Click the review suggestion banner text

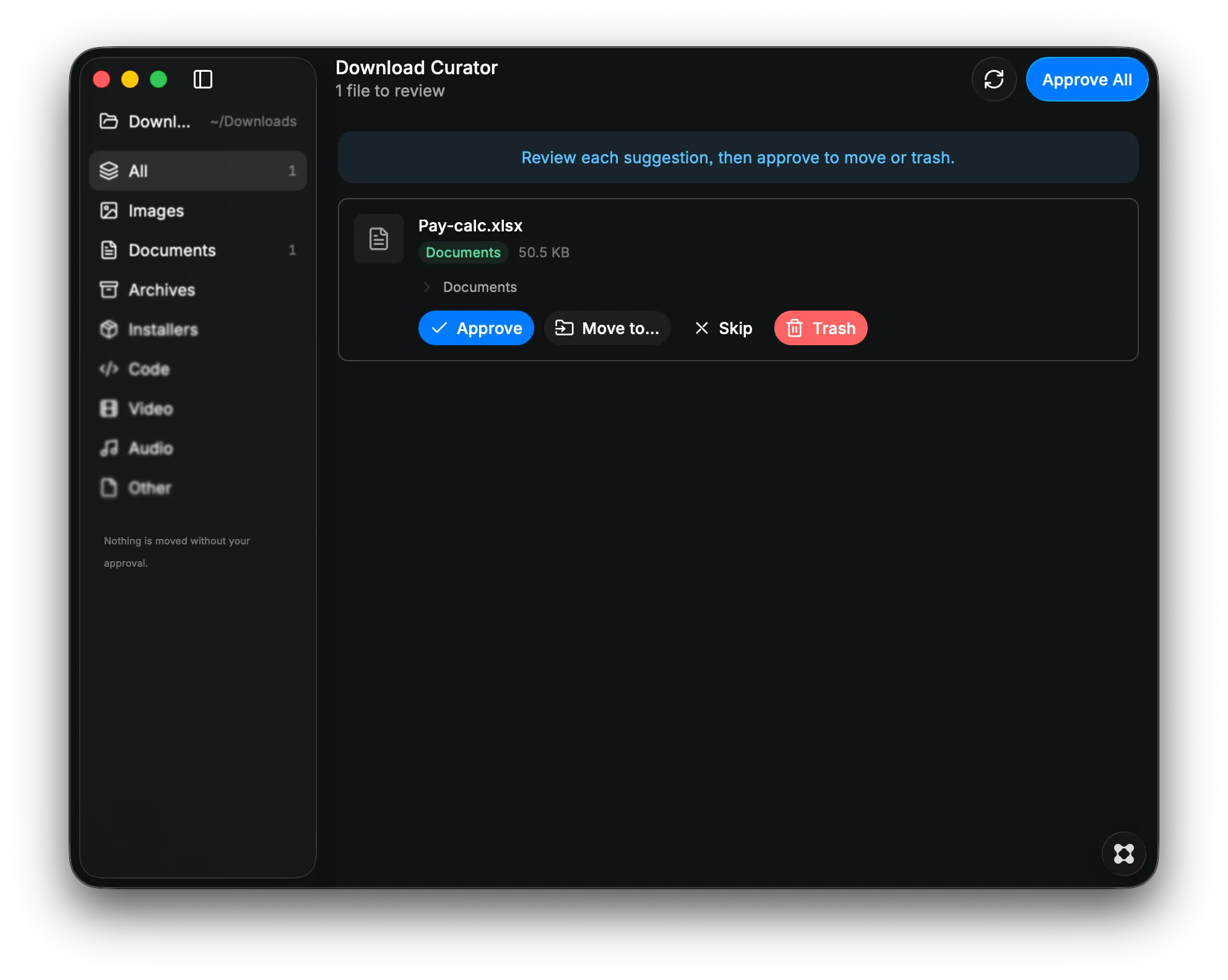coord(738,158)
